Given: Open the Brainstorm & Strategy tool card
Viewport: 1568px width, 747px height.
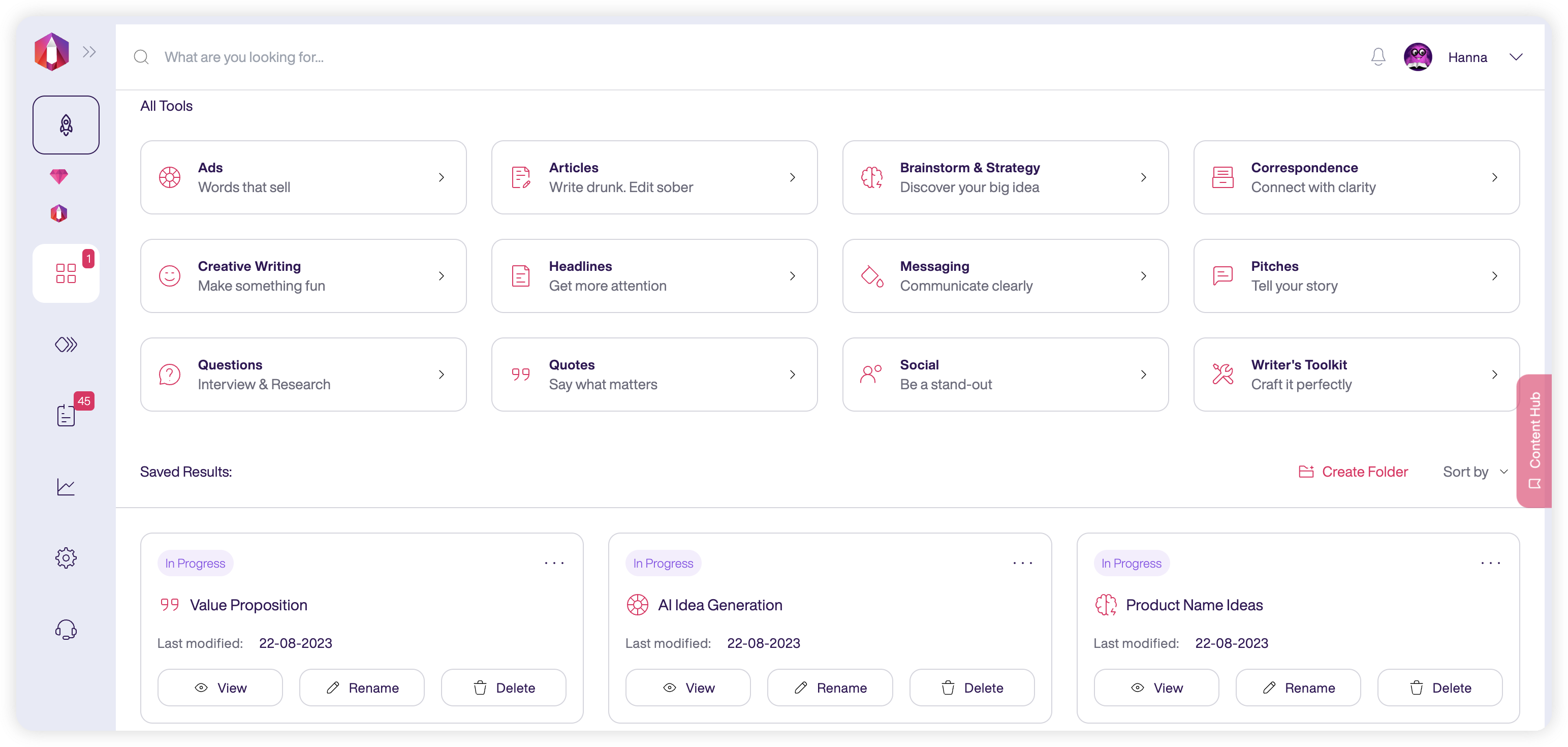Looking at the screenshot, I should [x=1005, y=177].
